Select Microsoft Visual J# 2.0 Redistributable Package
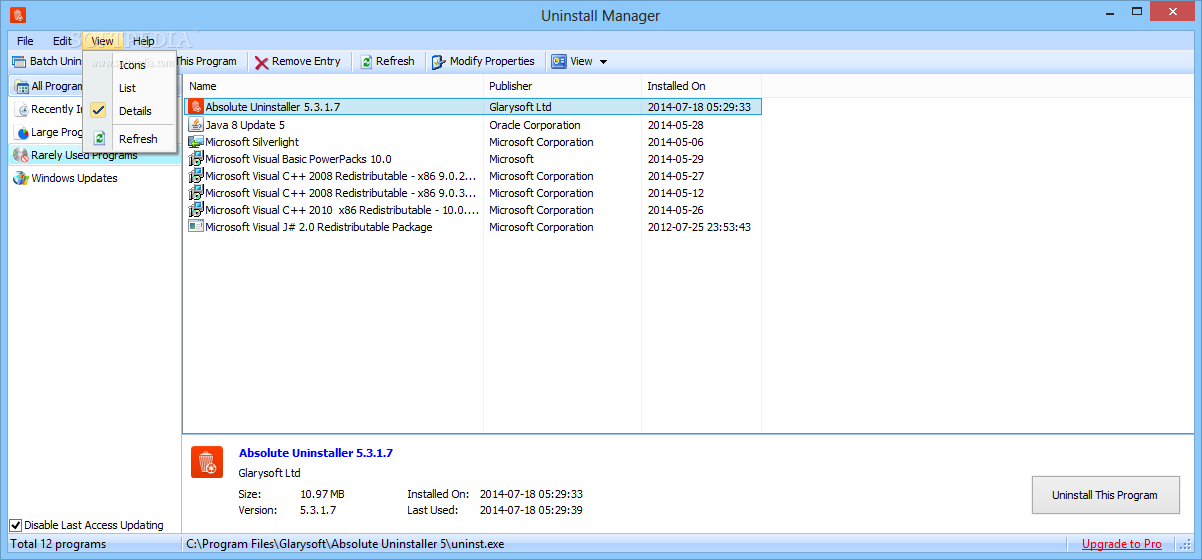 point(319,227)
